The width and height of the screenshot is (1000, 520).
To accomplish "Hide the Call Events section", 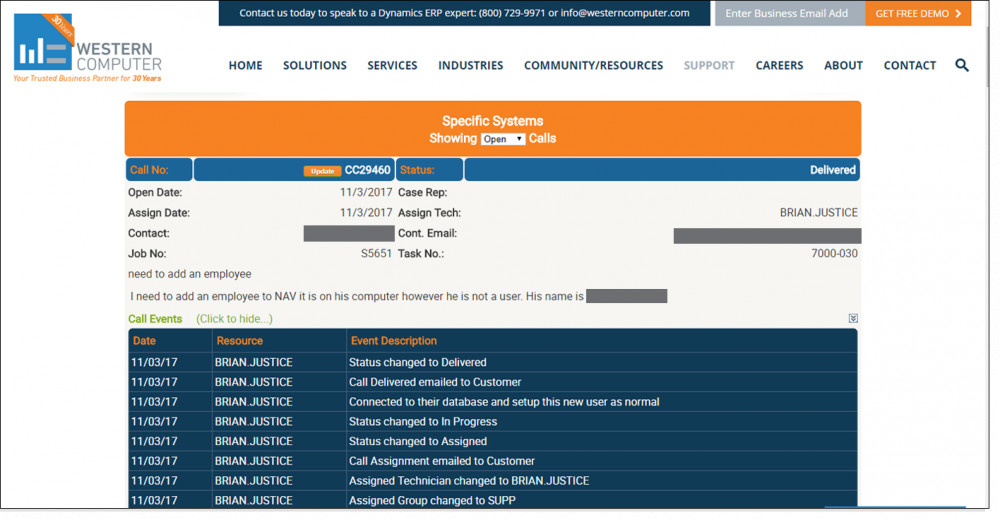I will pos(234,319).
